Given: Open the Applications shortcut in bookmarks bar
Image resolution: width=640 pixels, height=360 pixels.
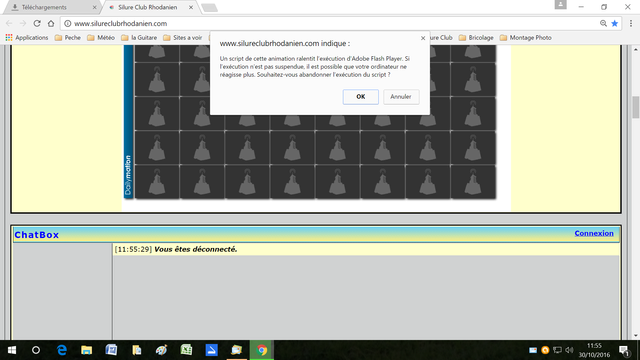Looking at the screenshot, I should [x=27, y=38].
